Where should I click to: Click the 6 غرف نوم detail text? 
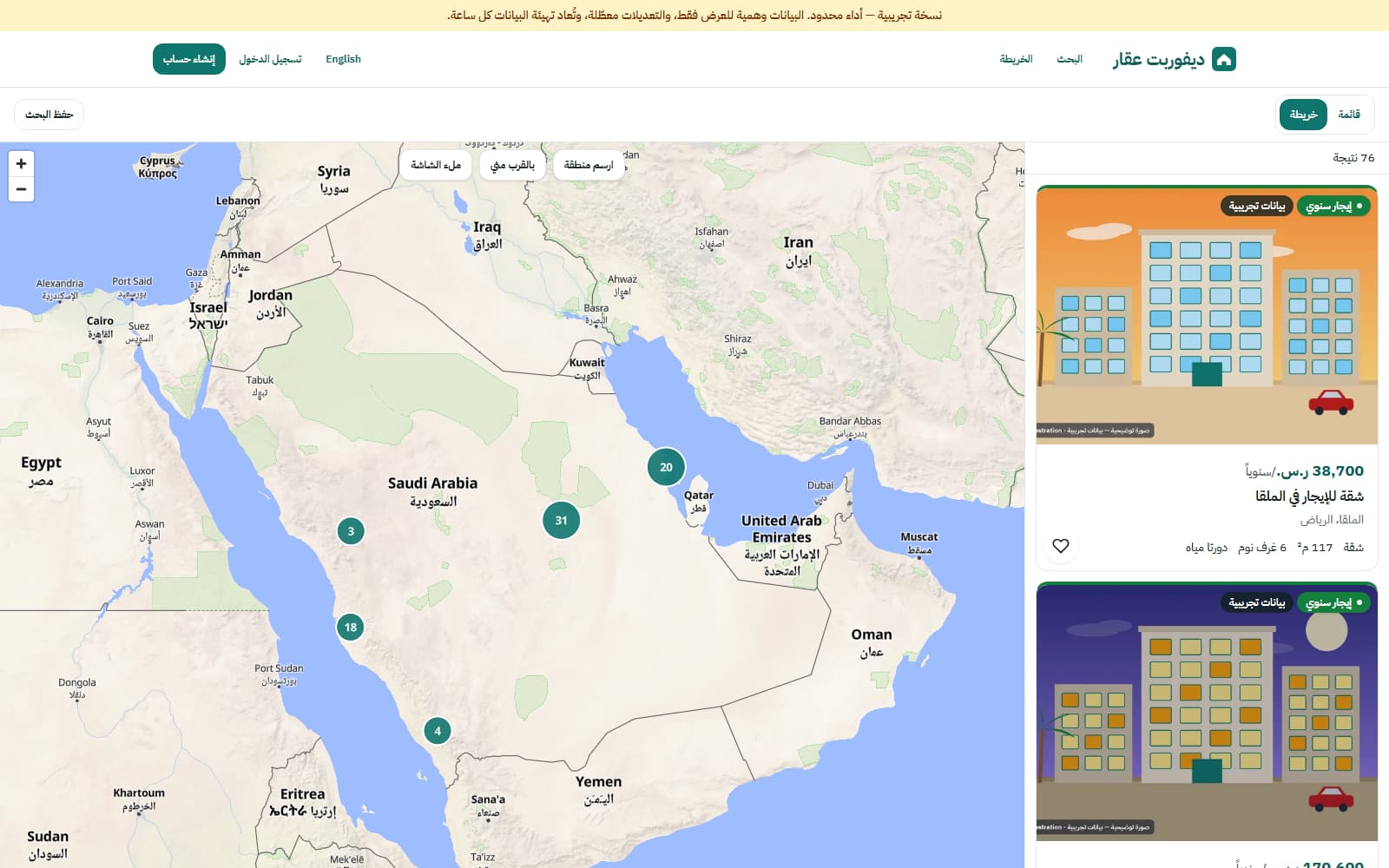[1262, 548]
